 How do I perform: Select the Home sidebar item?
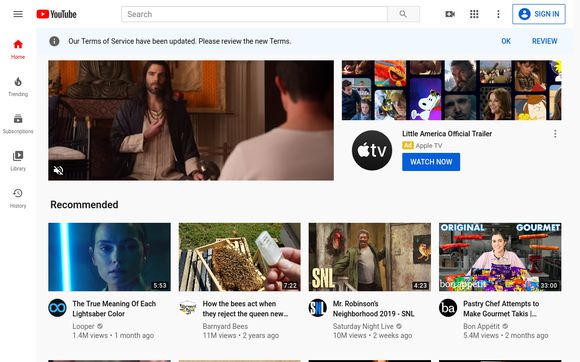18,50
